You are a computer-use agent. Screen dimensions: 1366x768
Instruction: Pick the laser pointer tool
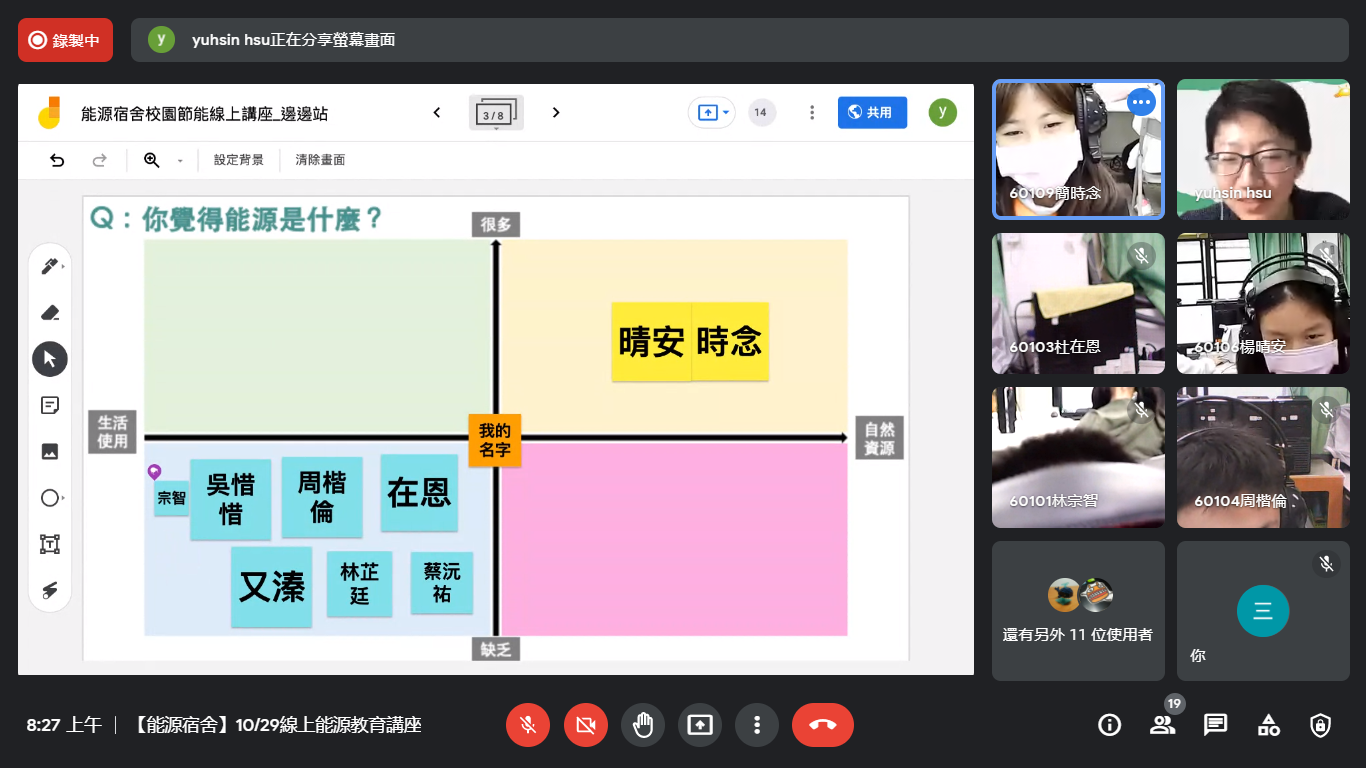click(x=50, y=590)
